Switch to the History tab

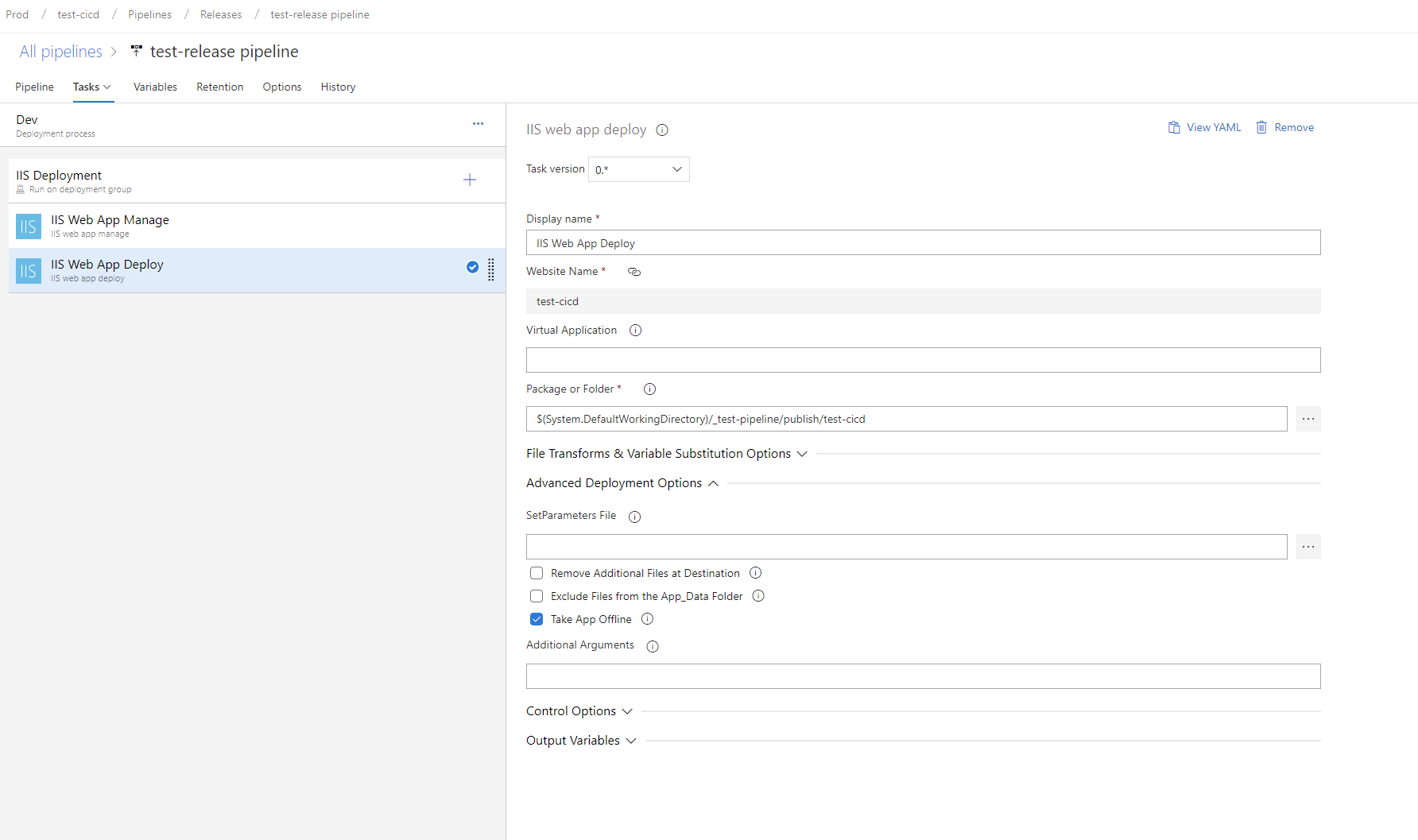pos(338,87)
